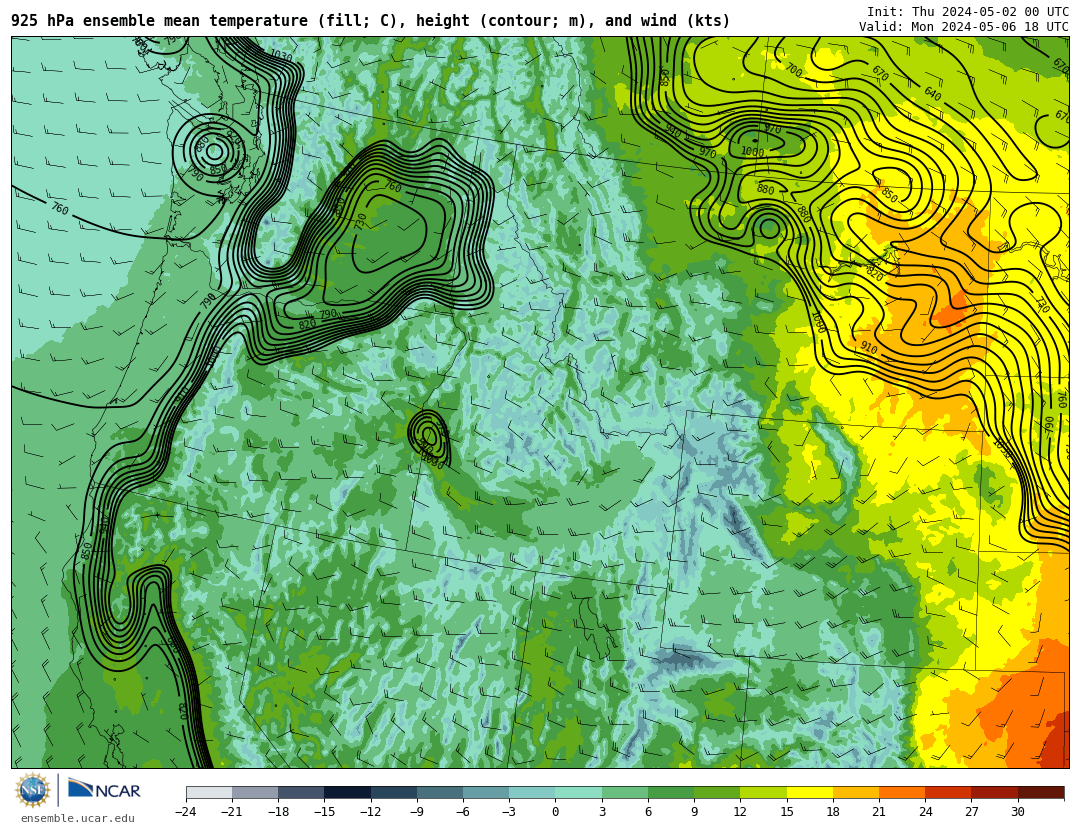The width and height of the screenshot is (1080, 831).
Task: Click the -18 colorbar tick label
Action: (278, 812)
